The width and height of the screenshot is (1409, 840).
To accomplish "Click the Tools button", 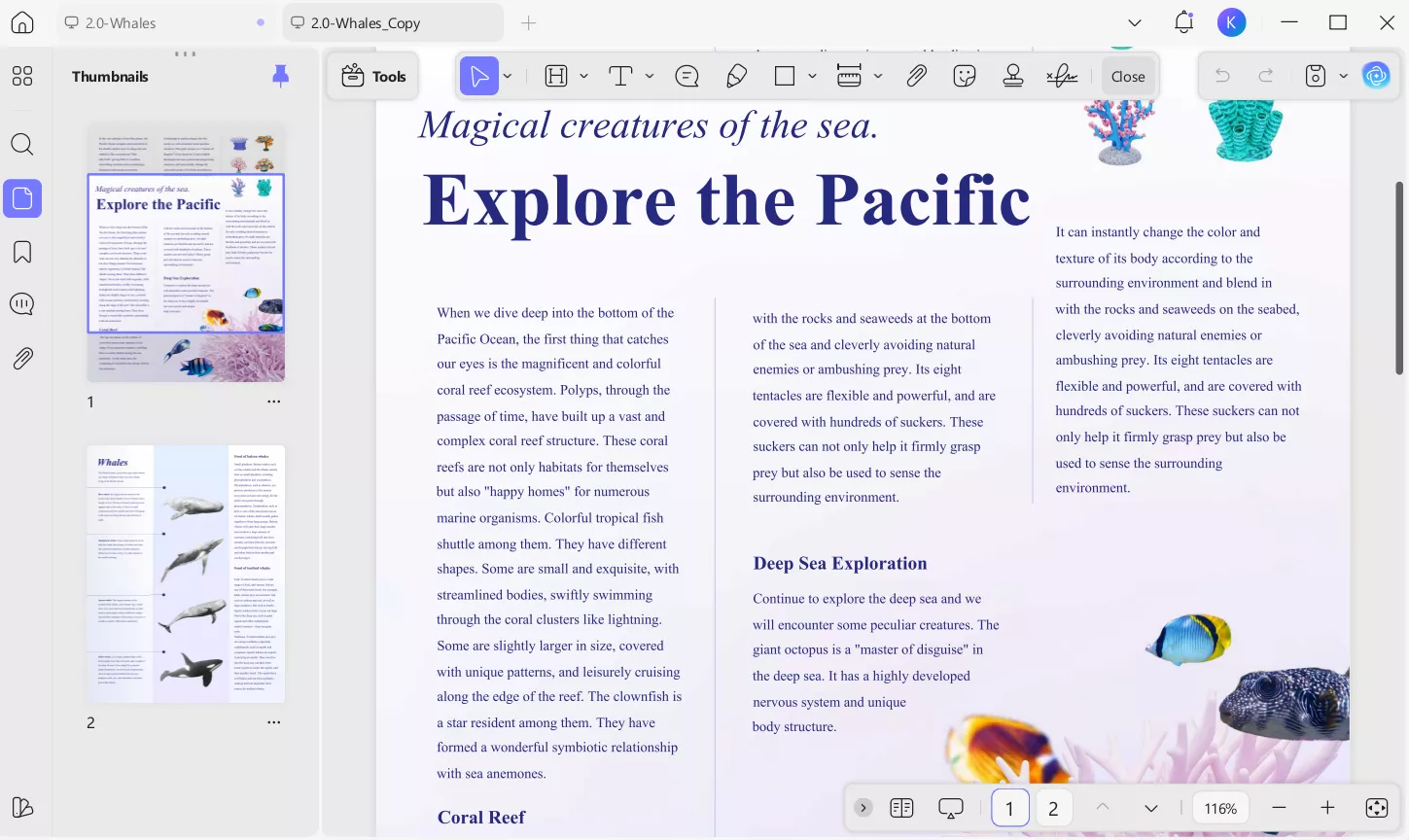I will tap(374, 76).
